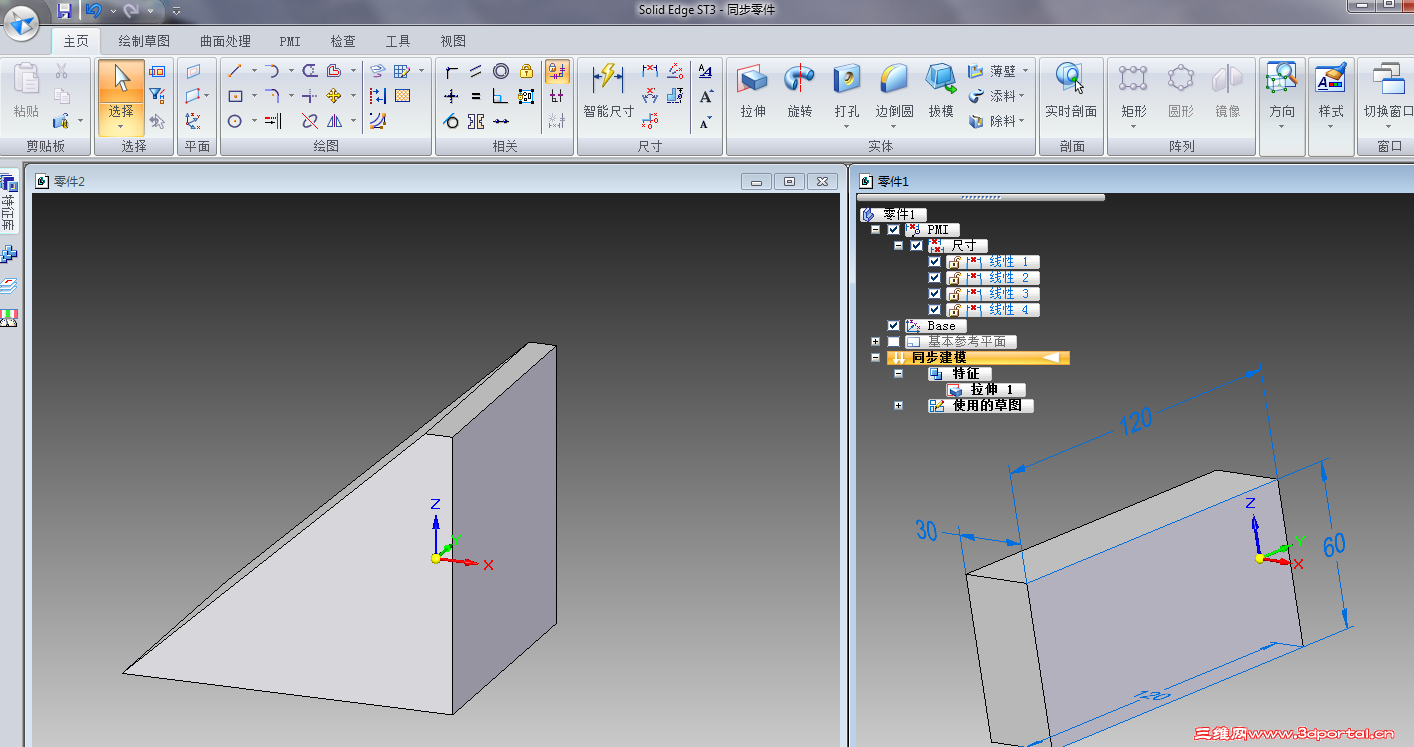Expand the 使用的草图 used sketches node
Screen dimensions: 1414x747
(x=898, y=406)
